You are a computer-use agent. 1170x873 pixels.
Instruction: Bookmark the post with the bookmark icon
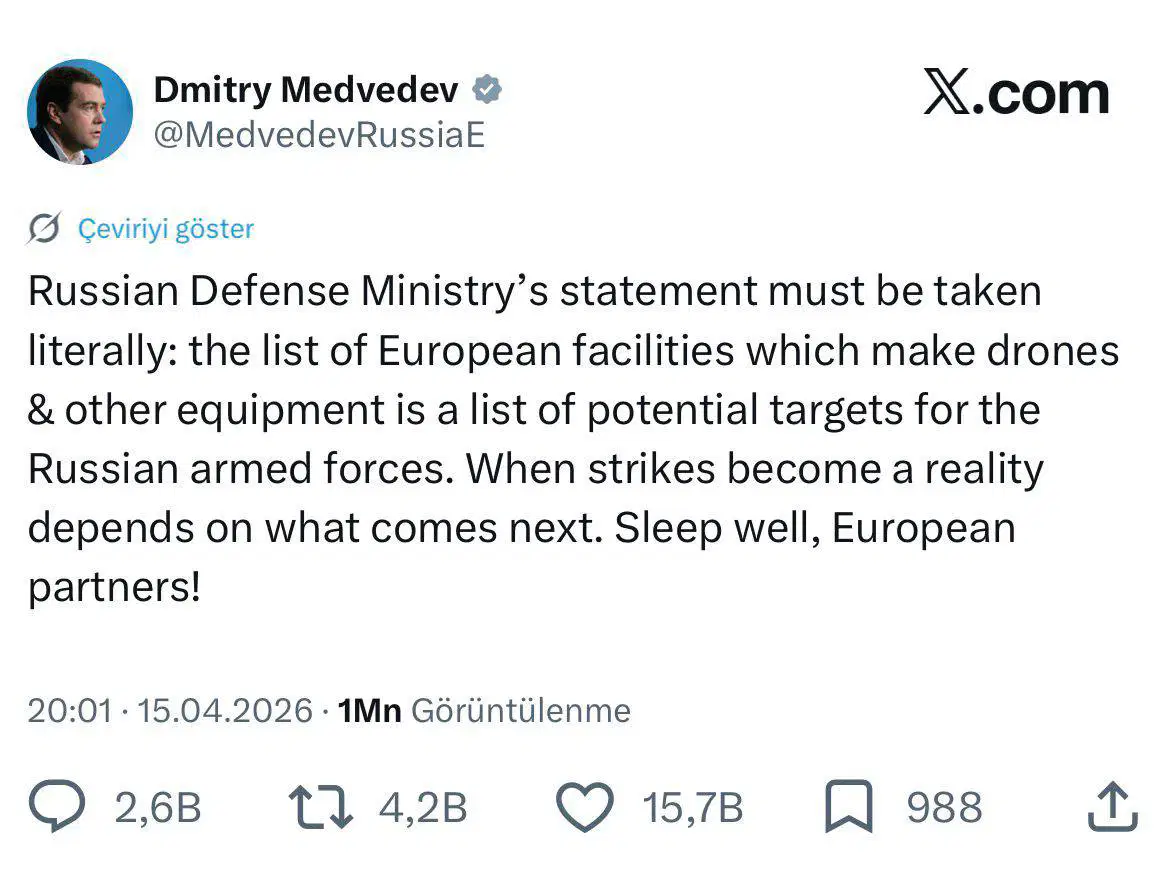coord(848,808)
